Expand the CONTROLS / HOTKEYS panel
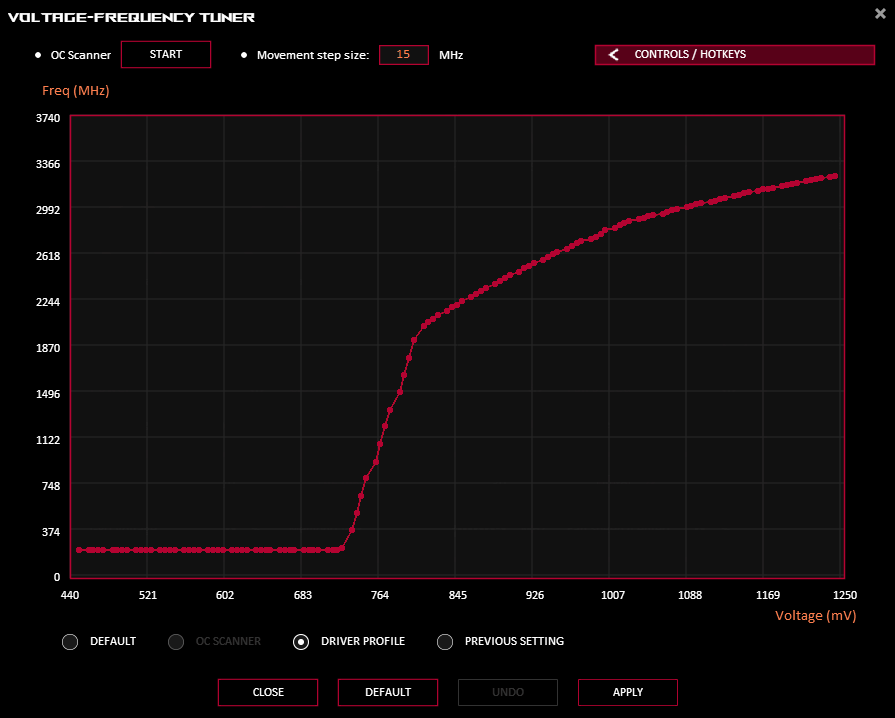895x718 pixels. coord(734,55)
